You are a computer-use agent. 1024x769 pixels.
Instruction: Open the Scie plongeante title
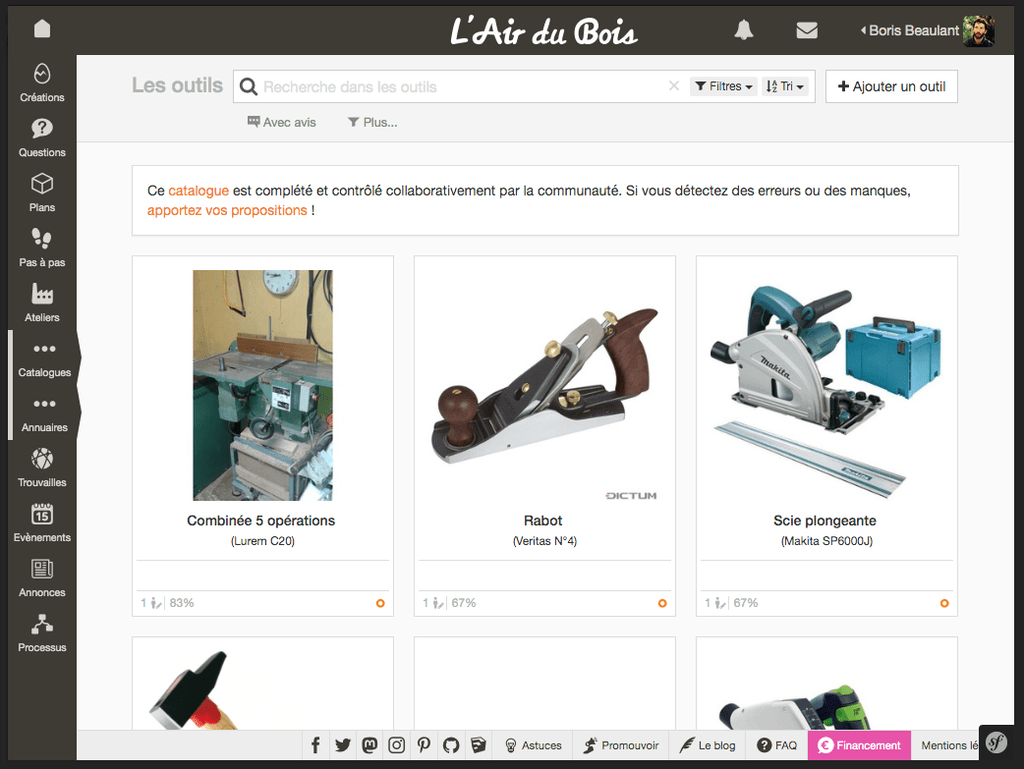click(825, 520)
